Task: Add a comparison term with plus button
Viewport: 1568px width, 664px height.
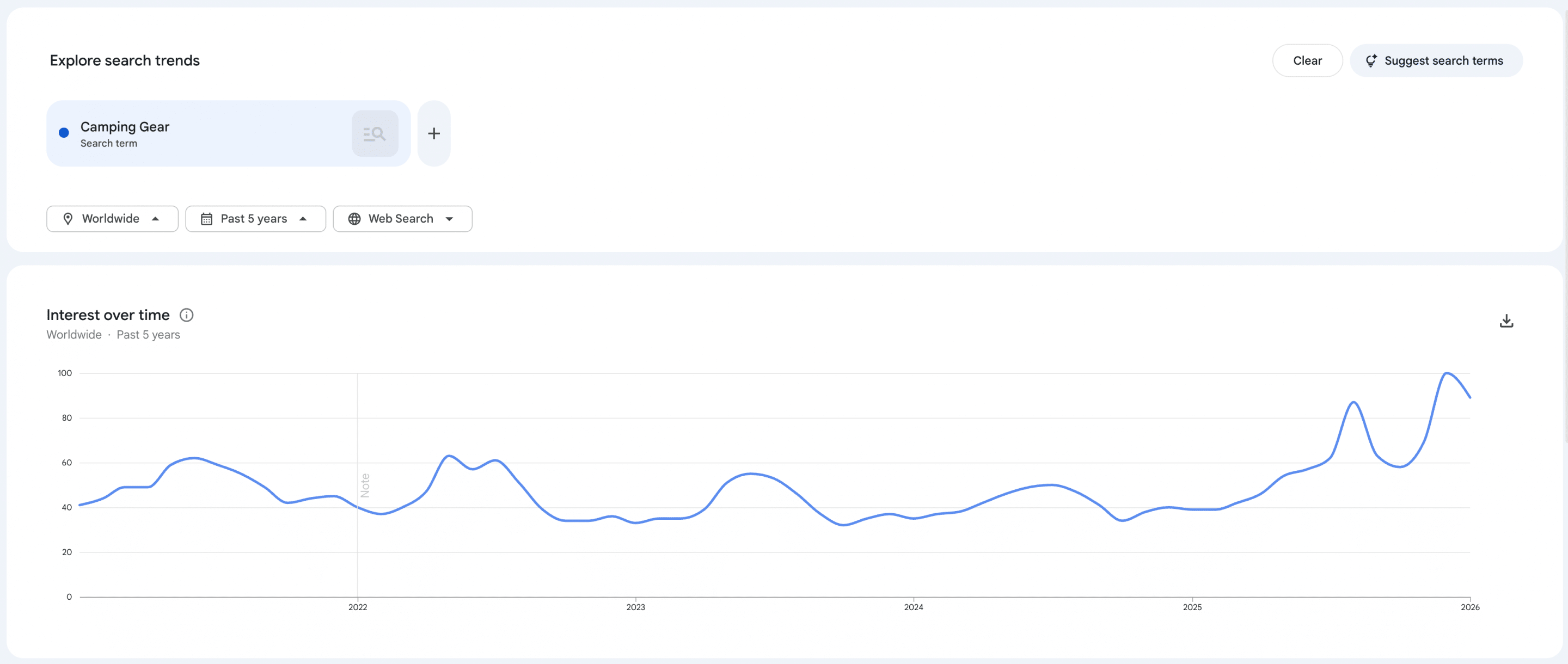Action: [x=433, y=133]
